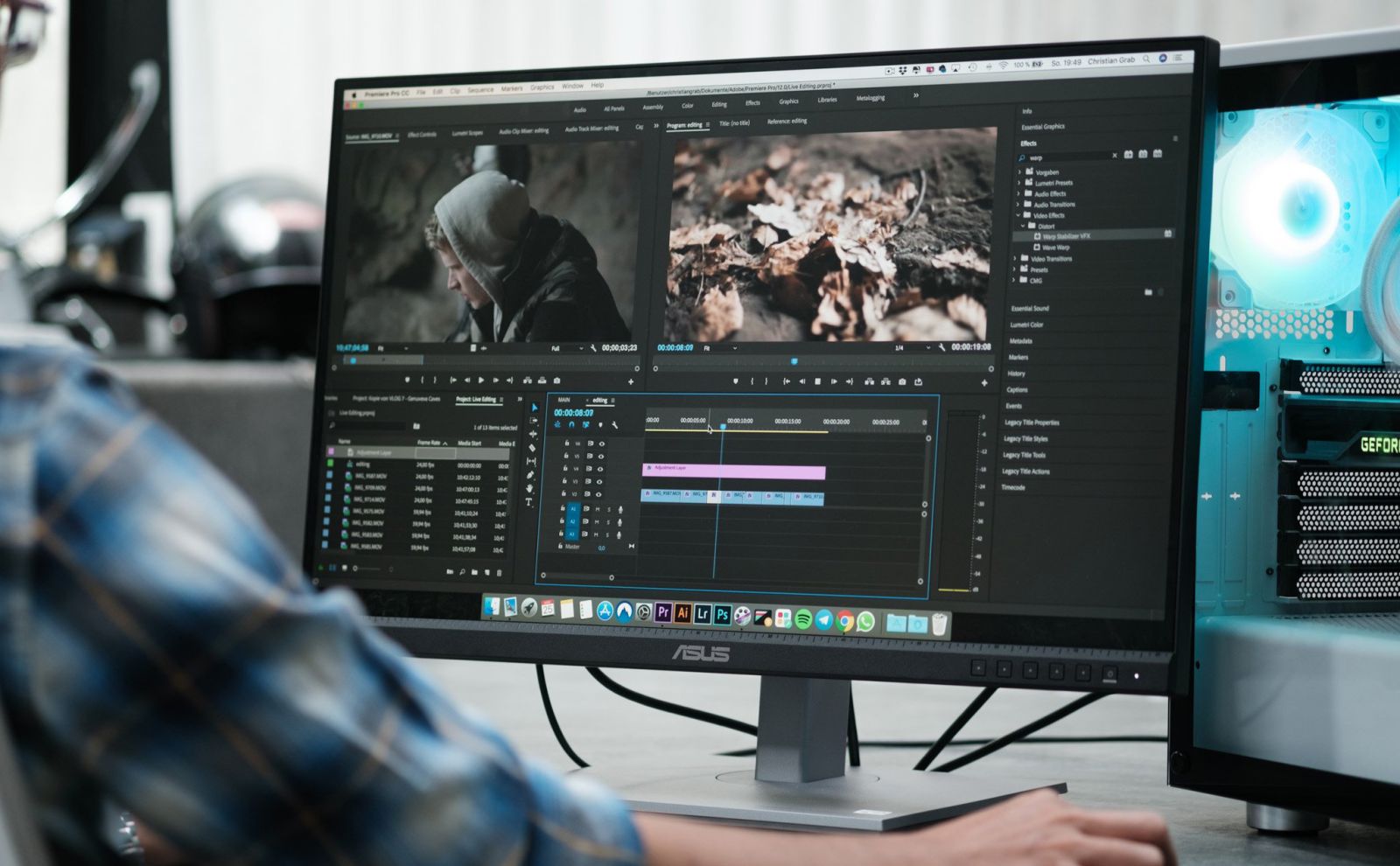This screenshot has width=1400, height=866.
Task: Select the Razor tool in the toolbar
Action: [x=532, y=447]
